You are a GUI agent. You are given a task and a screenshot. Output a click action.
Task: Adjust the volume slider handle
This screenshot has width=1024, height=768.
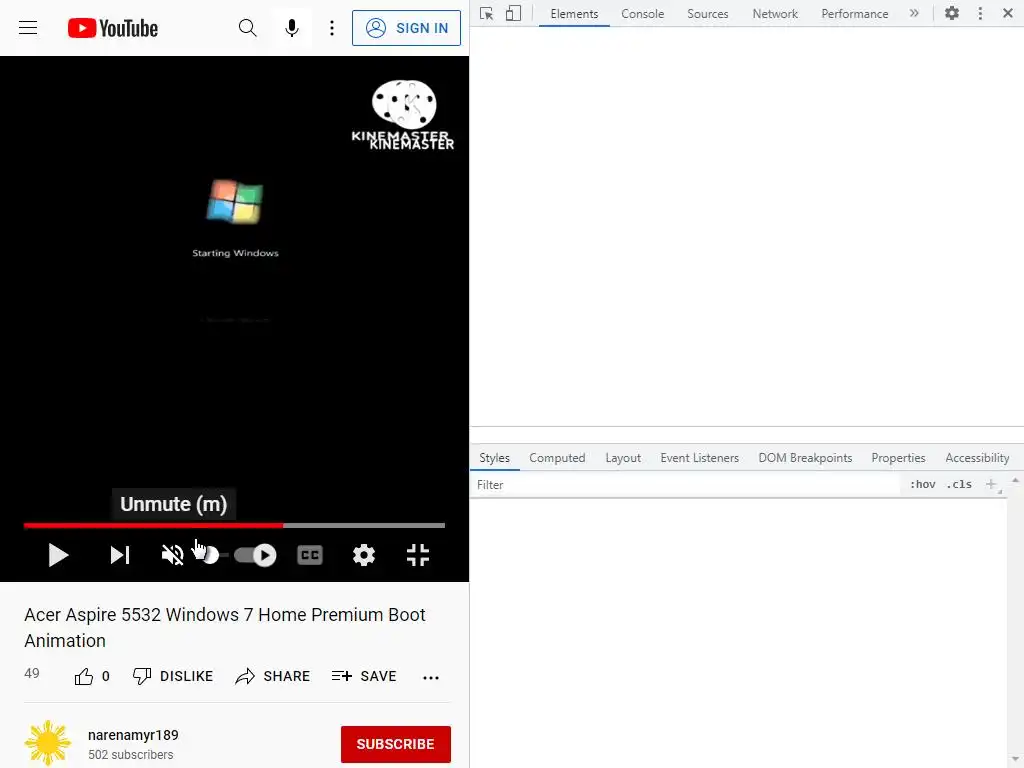(210, 555)
